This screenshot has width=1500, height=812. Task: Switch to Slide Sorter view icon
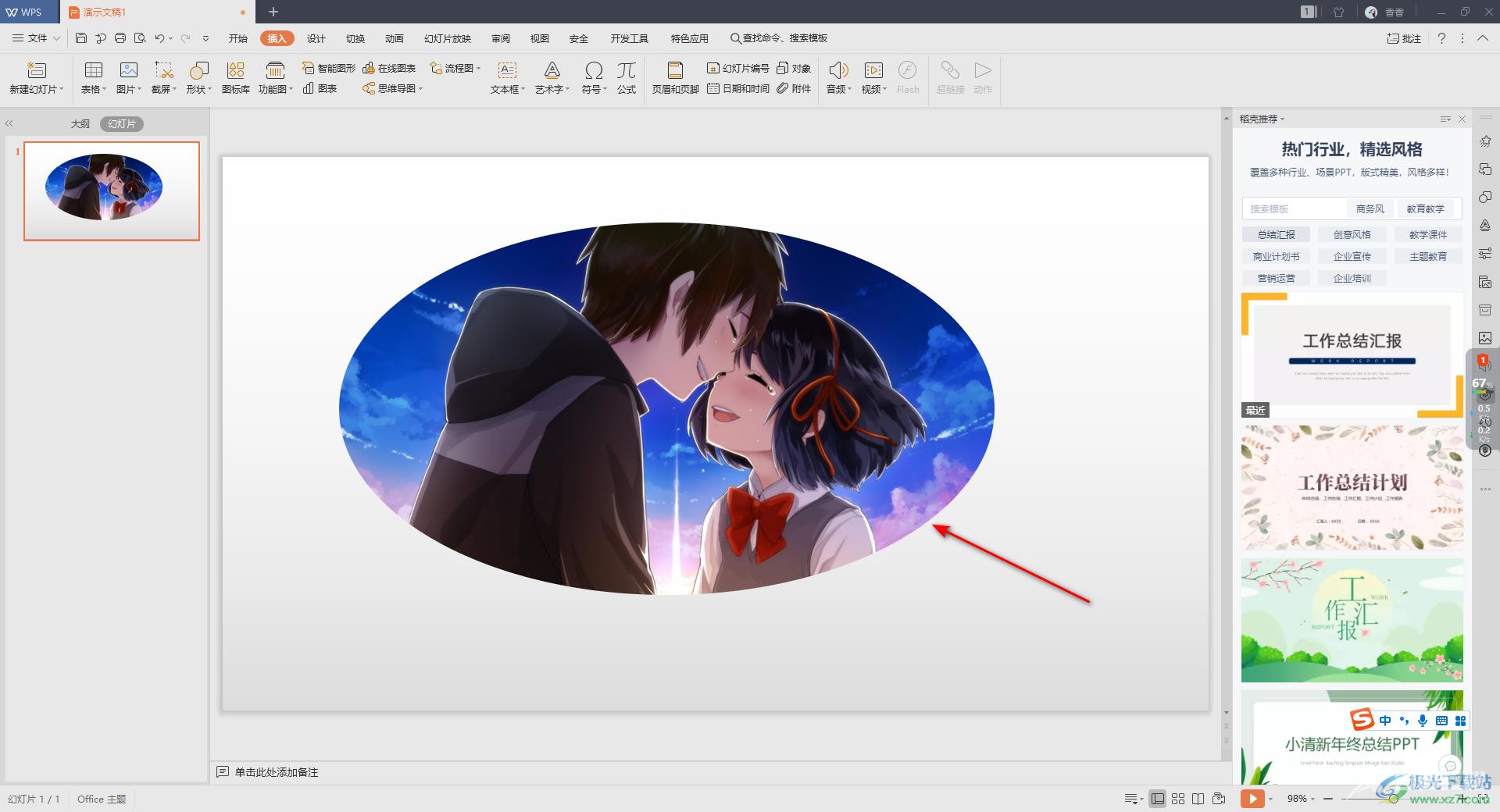(1178, 799)
